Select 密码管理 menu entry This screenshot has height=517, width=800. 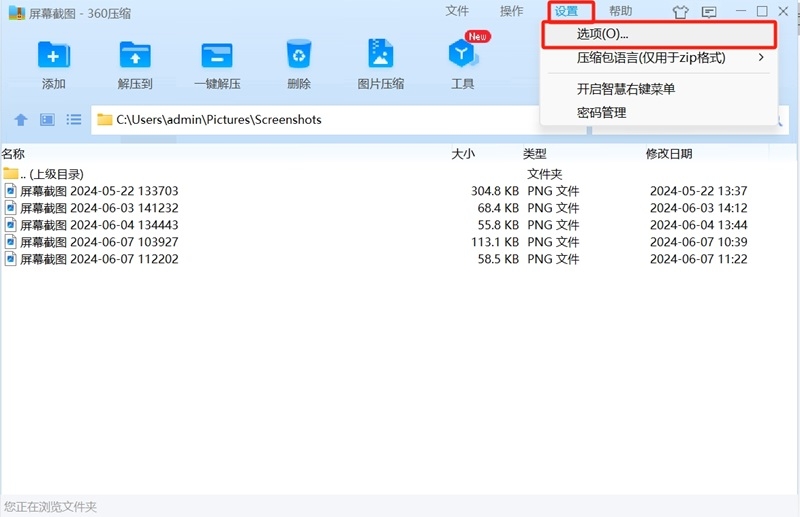pyautogui.click(x=659, y=113)
